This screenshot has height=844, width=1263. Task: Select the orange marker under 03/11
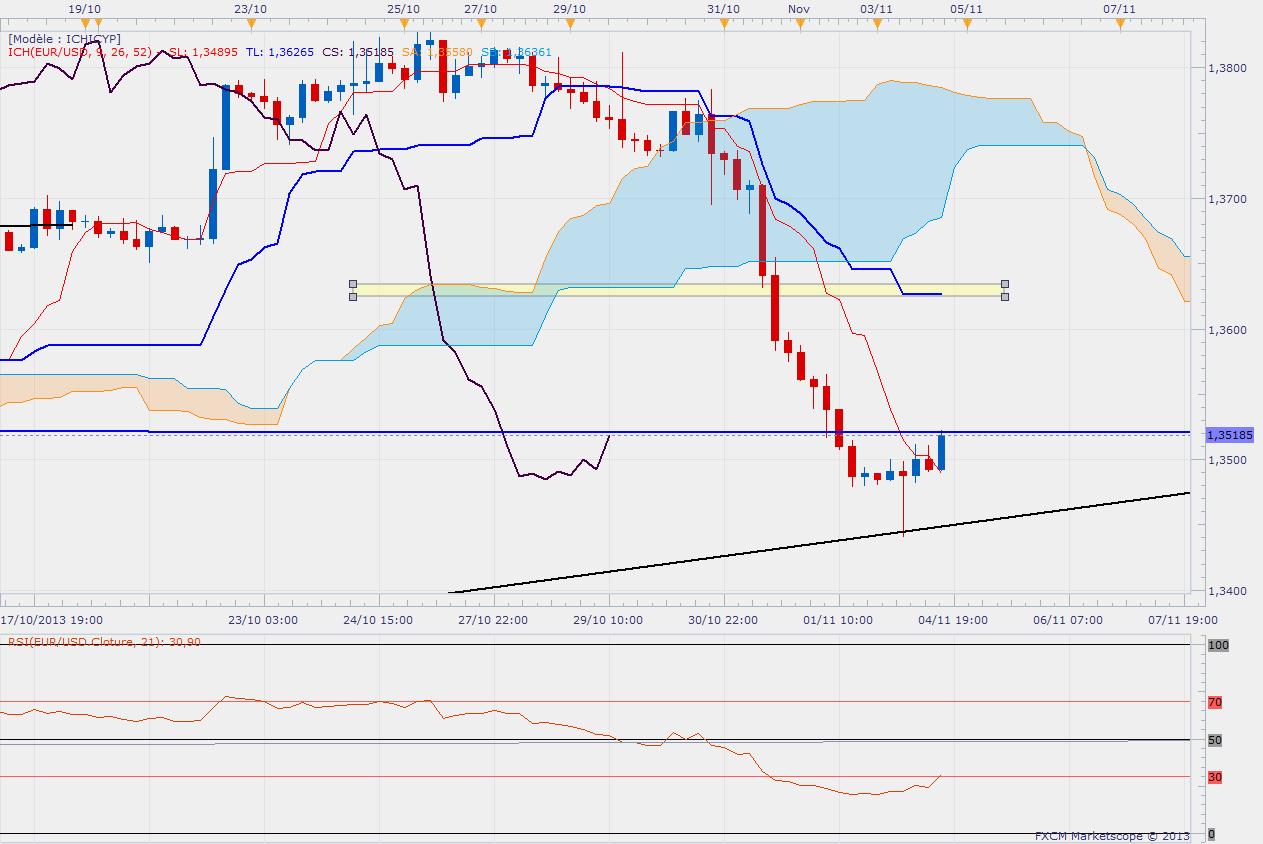click(877, 22)
